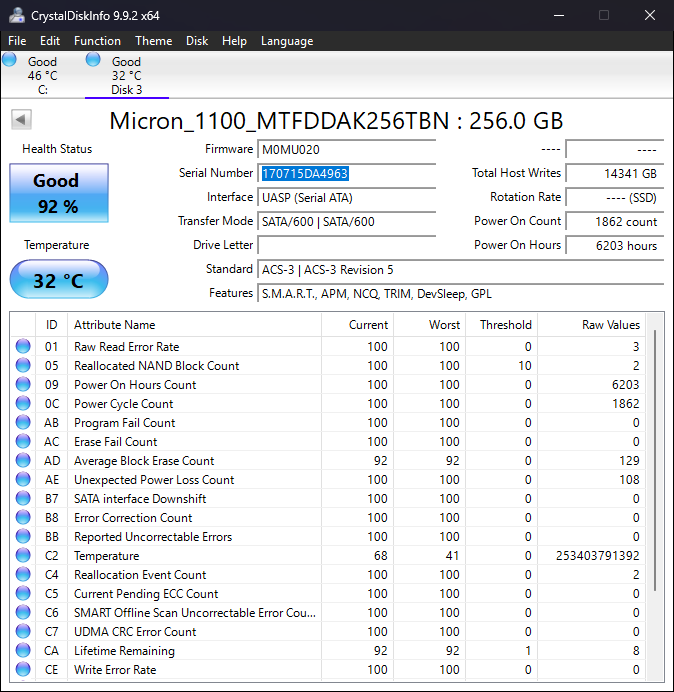Click status icon for Lifetime Remaining
Viewport: 674px width, 692px height.
(23, 650)
